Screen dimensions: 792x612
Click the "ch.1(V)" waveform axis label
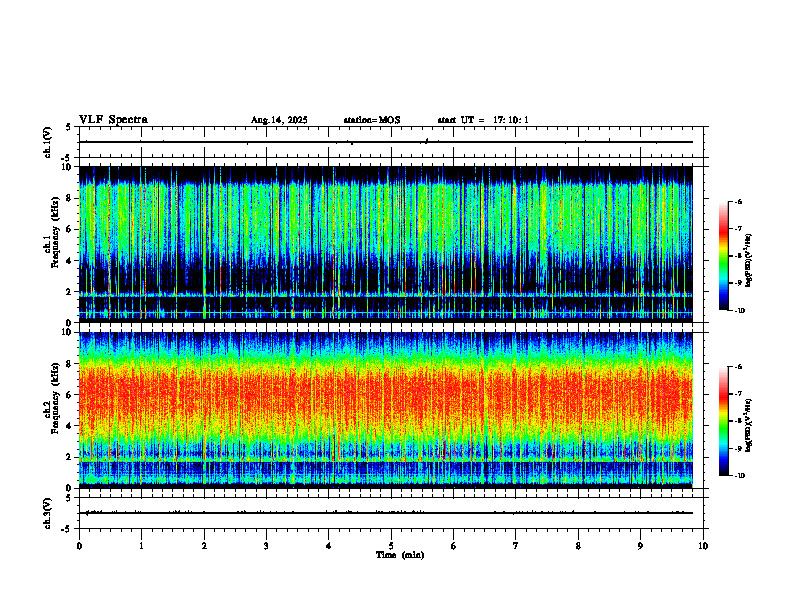pyautogui.click(x=48, y=142)
